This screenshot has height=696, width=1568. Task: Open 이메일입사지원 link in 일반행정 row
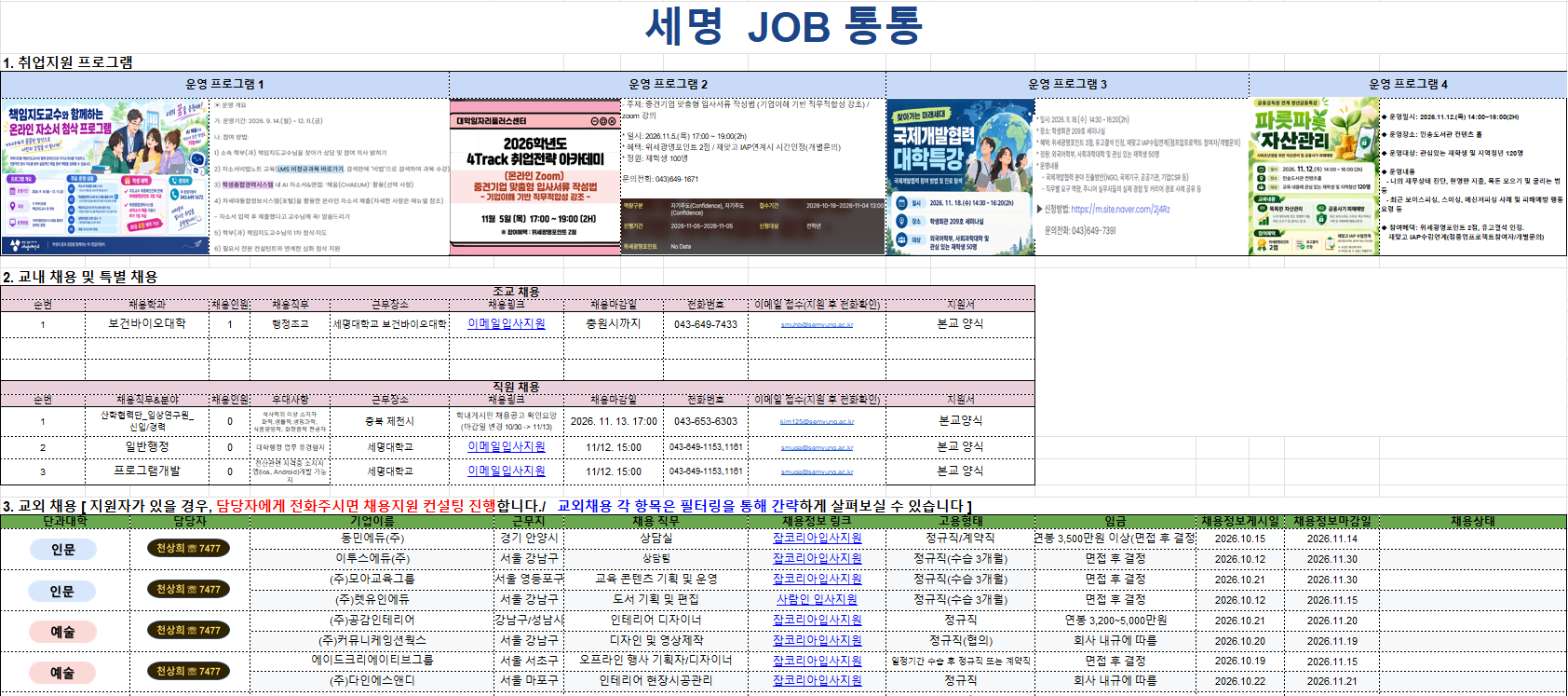[507, 446]
